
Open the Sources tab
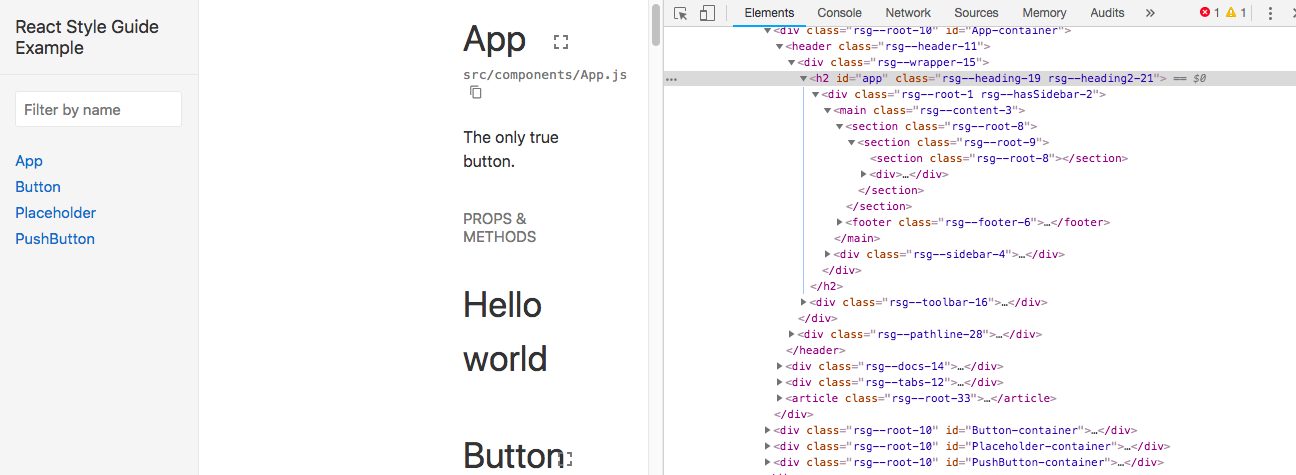pos(976,13)
